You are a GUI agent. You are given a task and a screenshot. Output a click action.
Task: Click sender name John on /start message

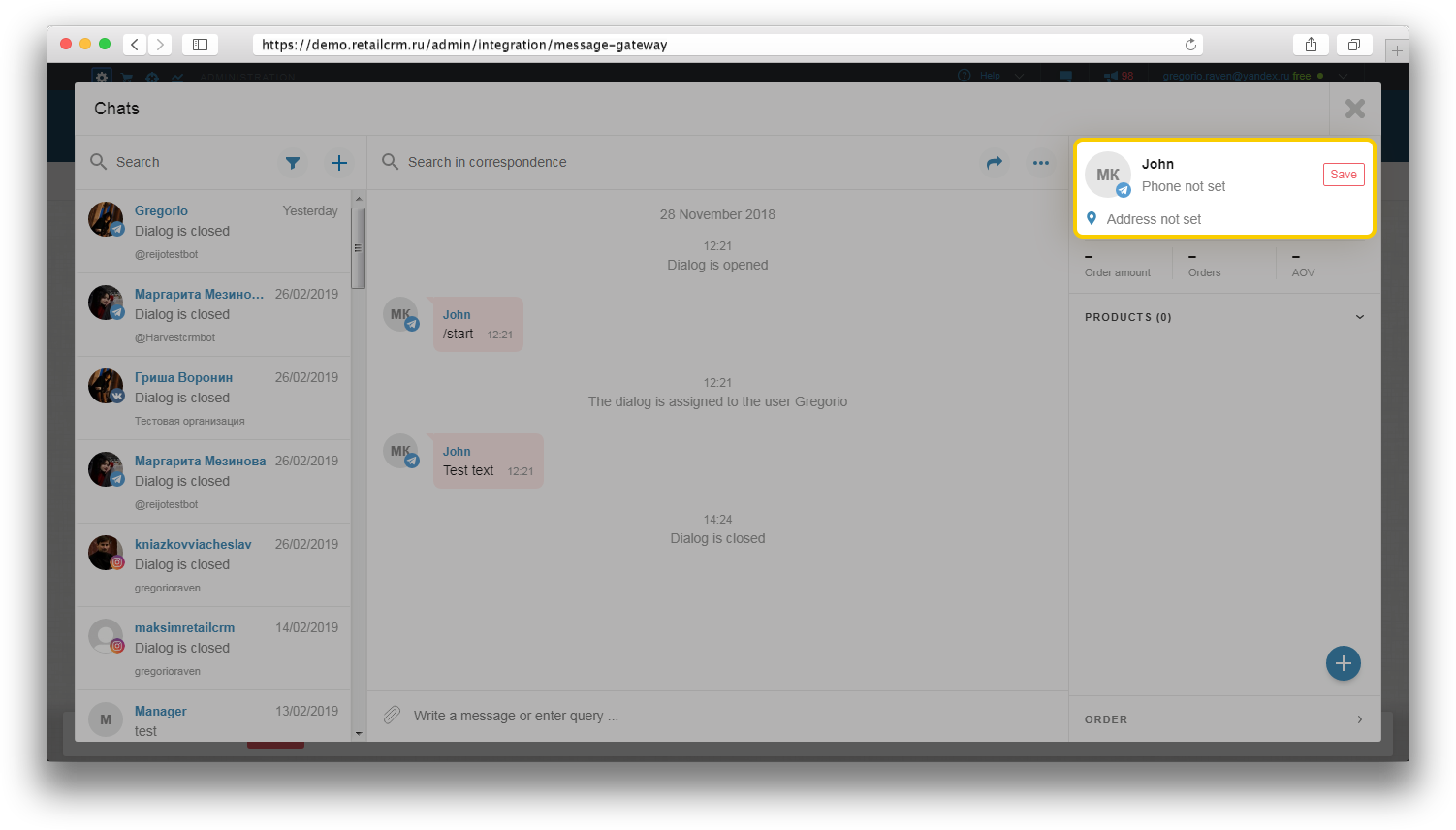click(457, 315)
